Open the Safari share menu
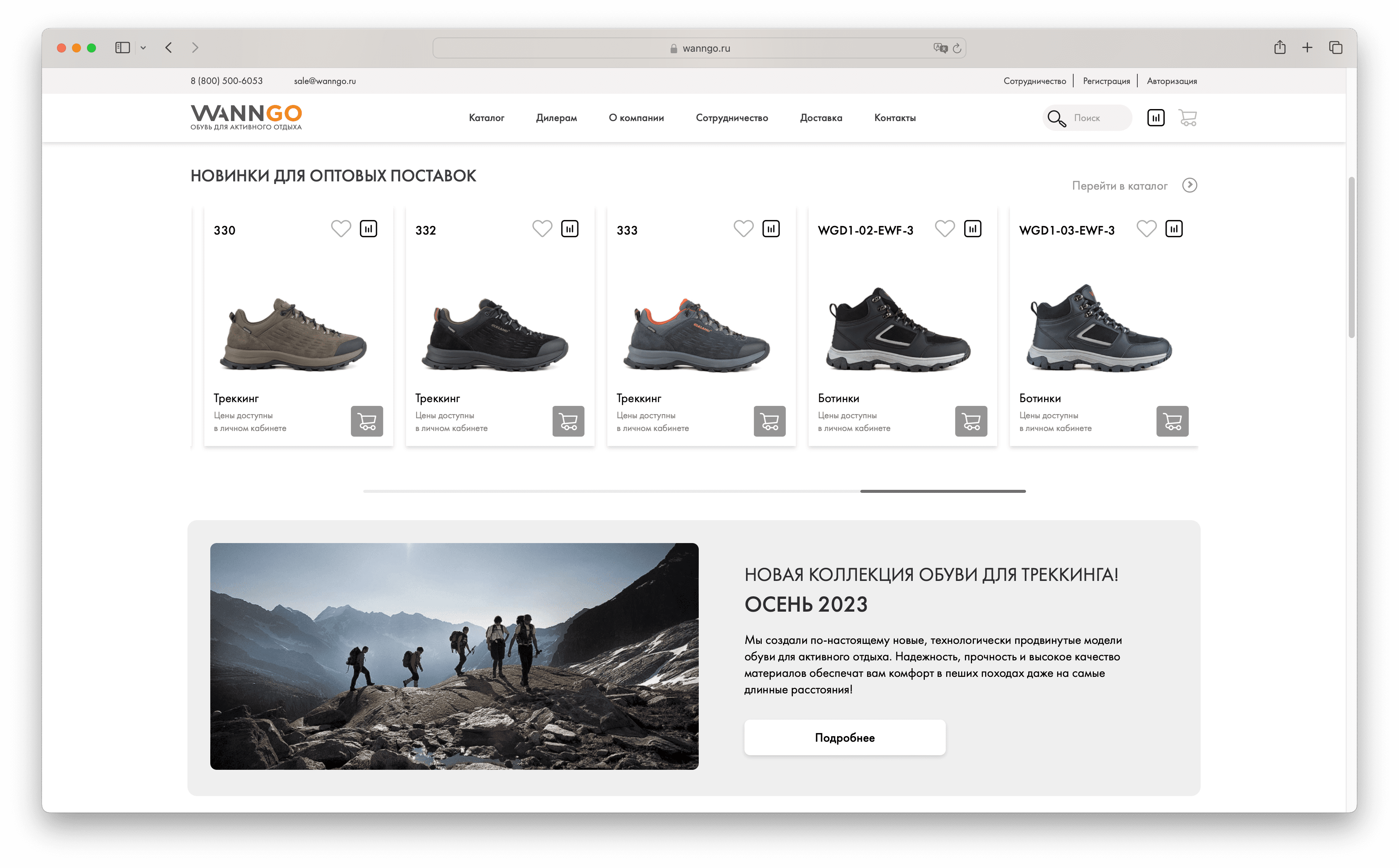Screen dimensions: 1399x868 pyautogui.click(x=1279, y=48)
